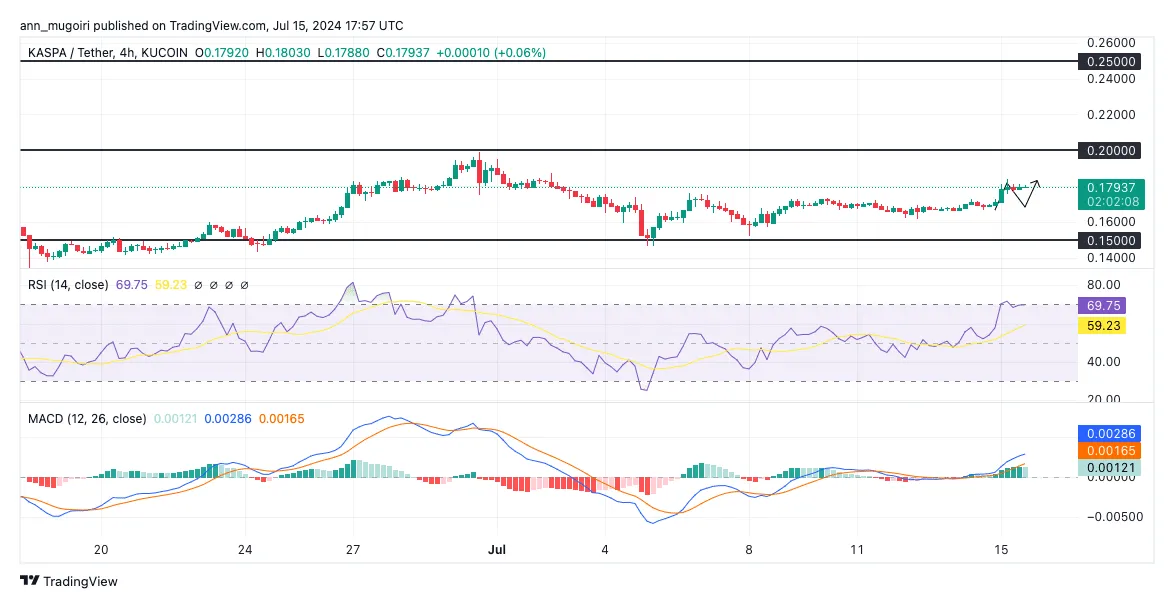Click the Jul label on the time axis

pos(497,550)
